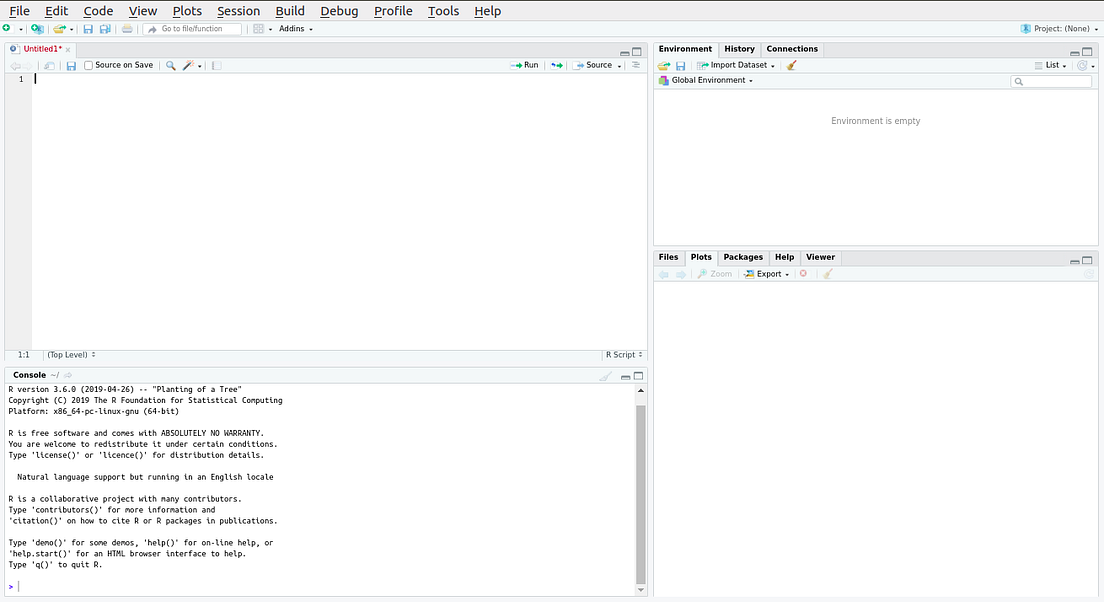
Task: Switch to the Packages tab
Action: [743, 257]
